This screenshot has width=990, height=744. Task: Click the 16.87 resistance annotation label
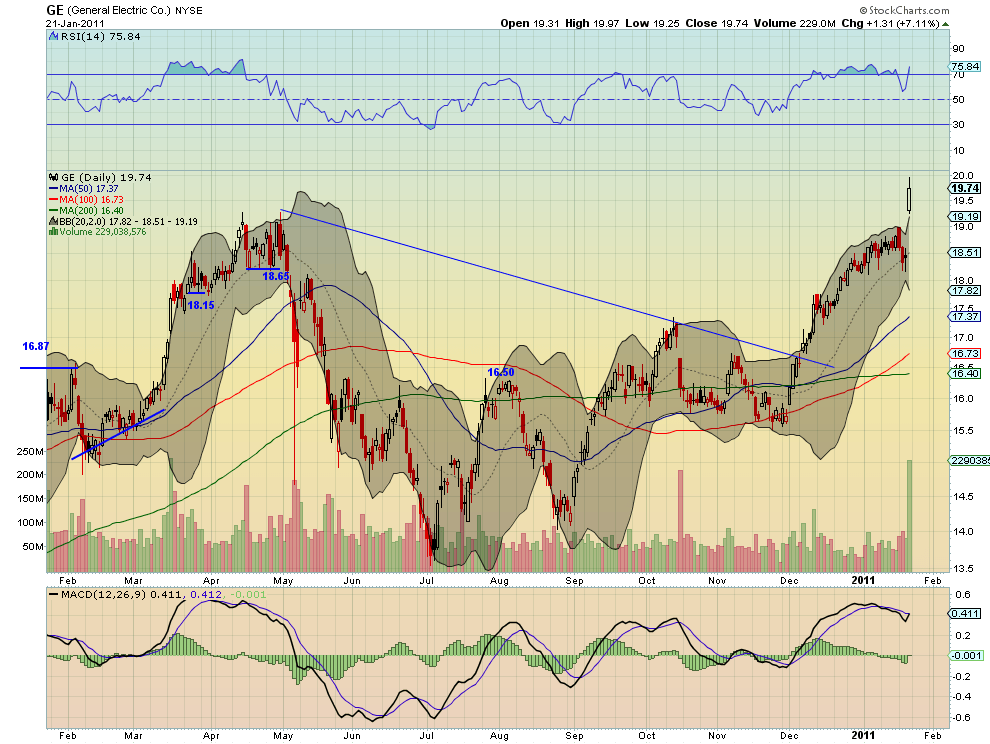[35, 346]
